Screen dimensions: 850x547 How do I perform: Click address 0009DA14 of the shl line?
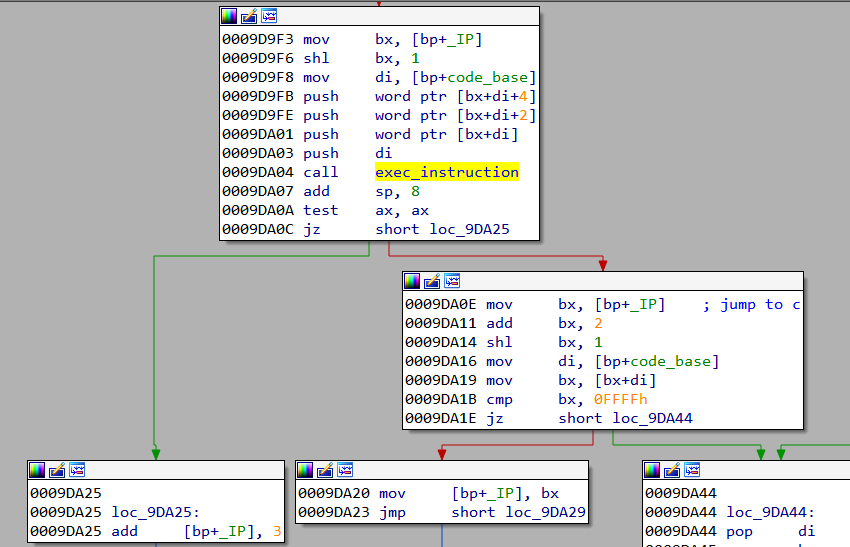(441, 343)
